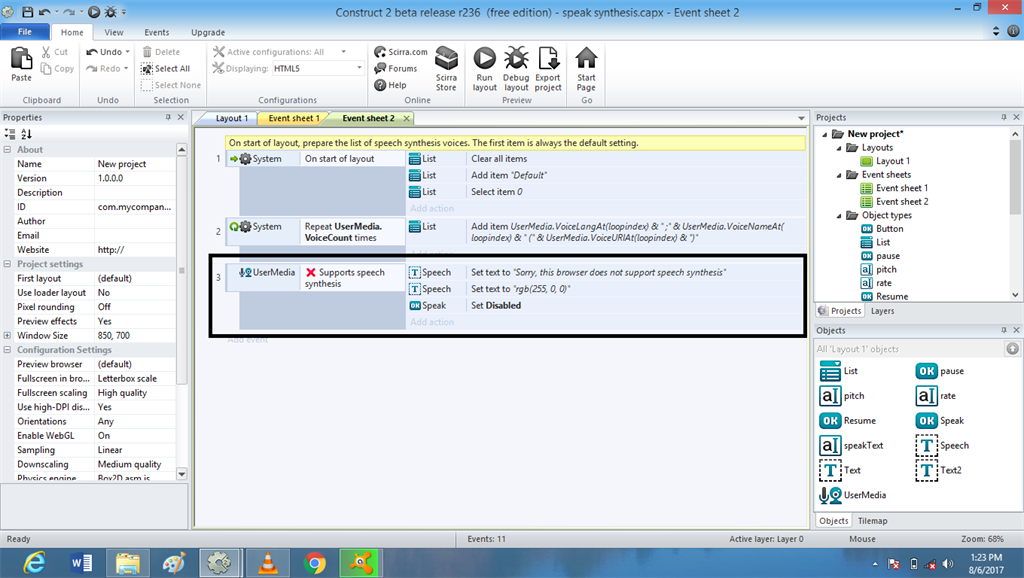Open the Forums icon
The width and height of the screenshot is (1024, 578).
(x=379, y=68)
